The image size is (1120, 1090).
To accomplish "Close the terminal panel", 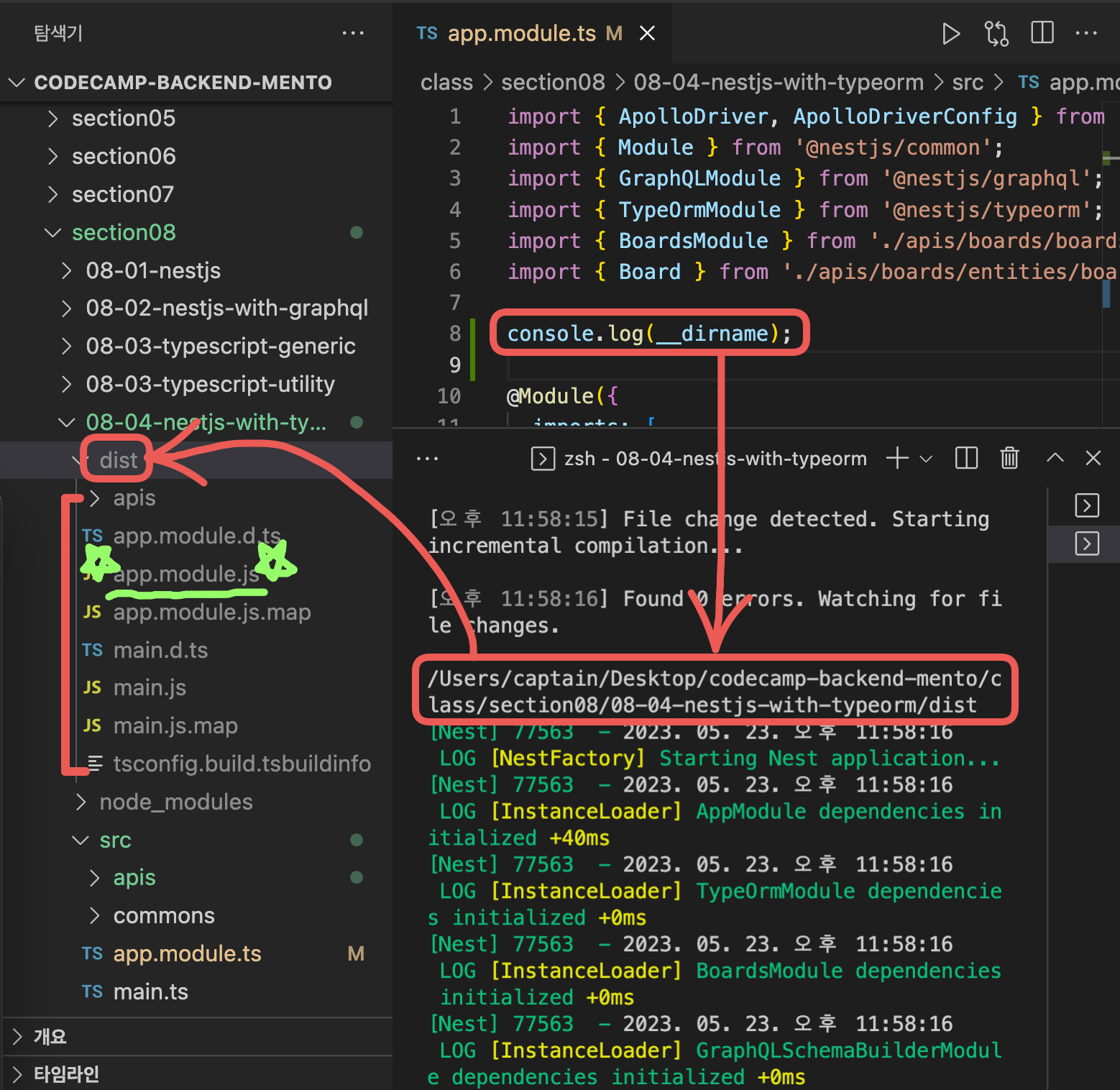I will coord(1093,458).
